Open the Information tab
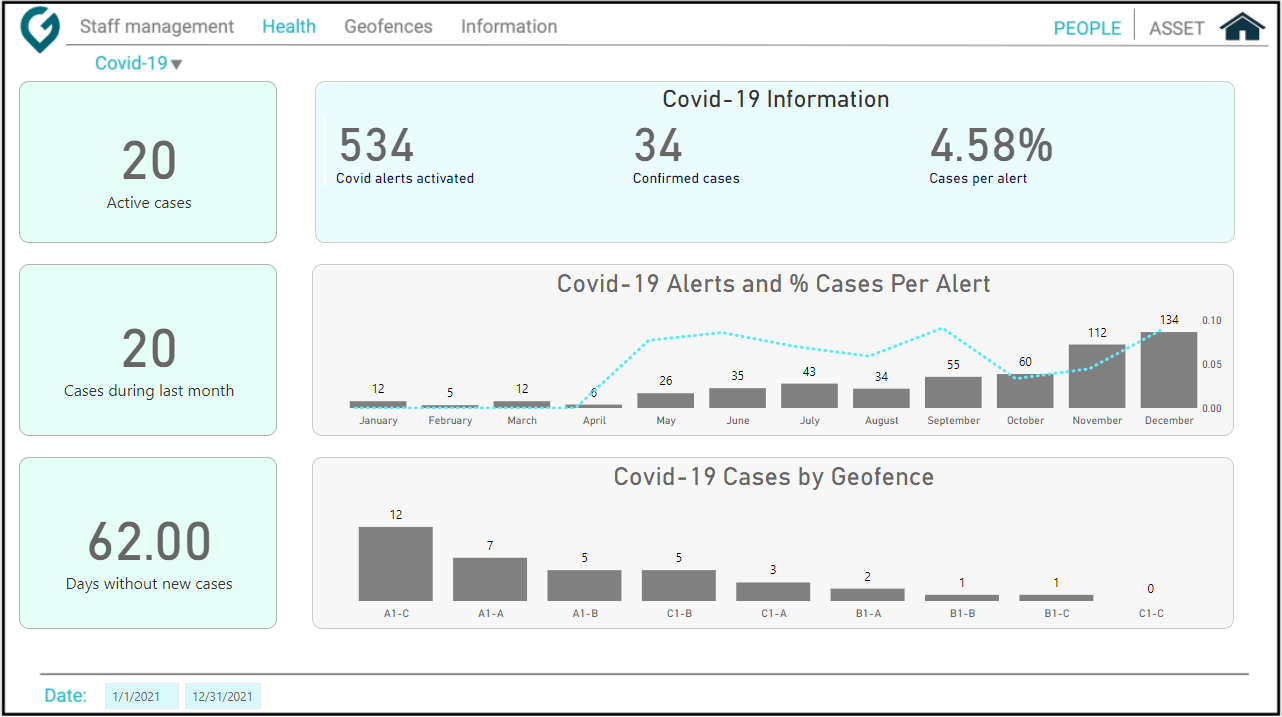This screenshot has width=1282, height=717. [x=509, y=27]
